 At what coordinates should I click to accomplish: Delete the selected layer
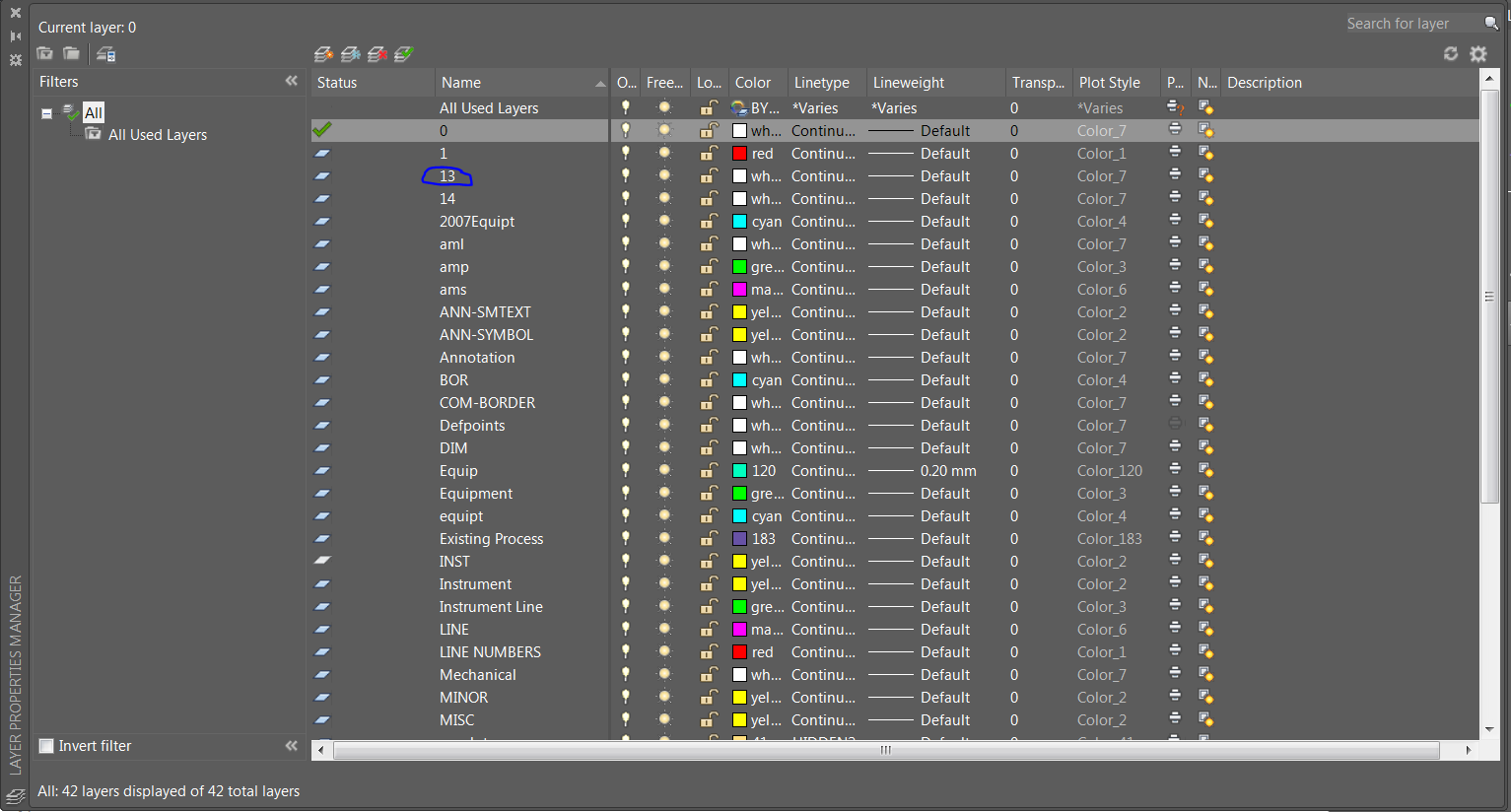[378, 54]
